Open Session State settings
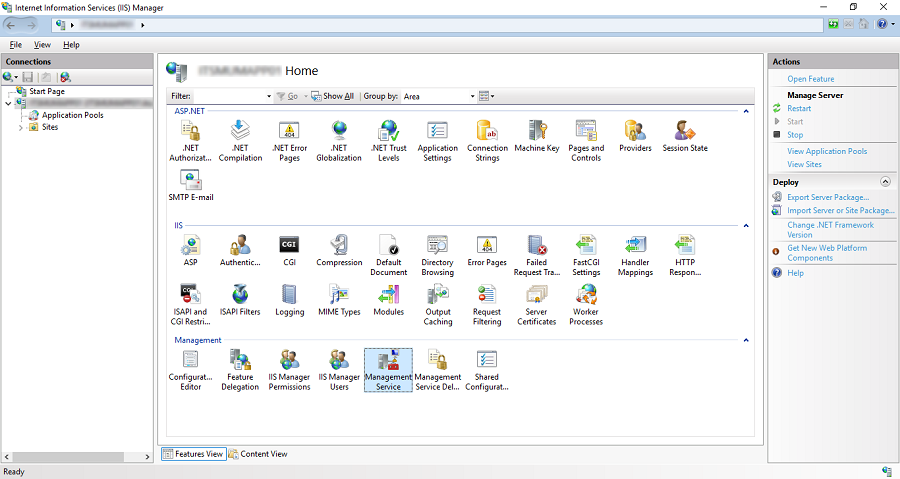Screen dimensions: 900x479 click(685, 136)
